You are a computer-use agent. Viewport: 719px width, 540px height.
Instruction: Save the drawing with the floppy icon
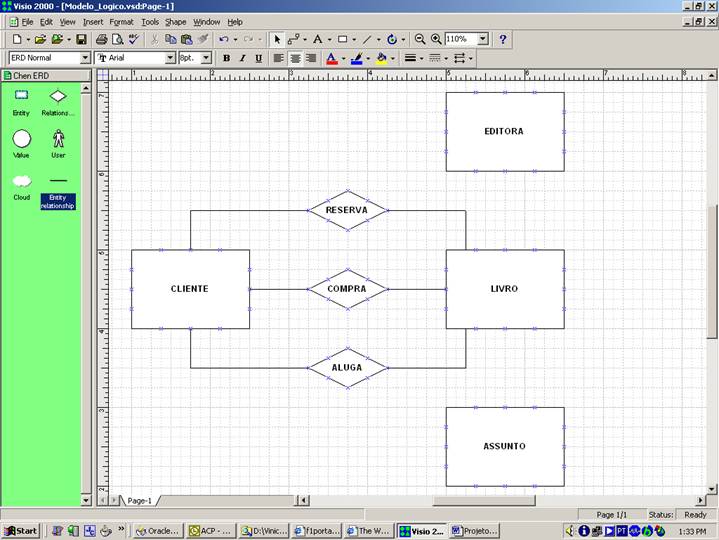81,39
